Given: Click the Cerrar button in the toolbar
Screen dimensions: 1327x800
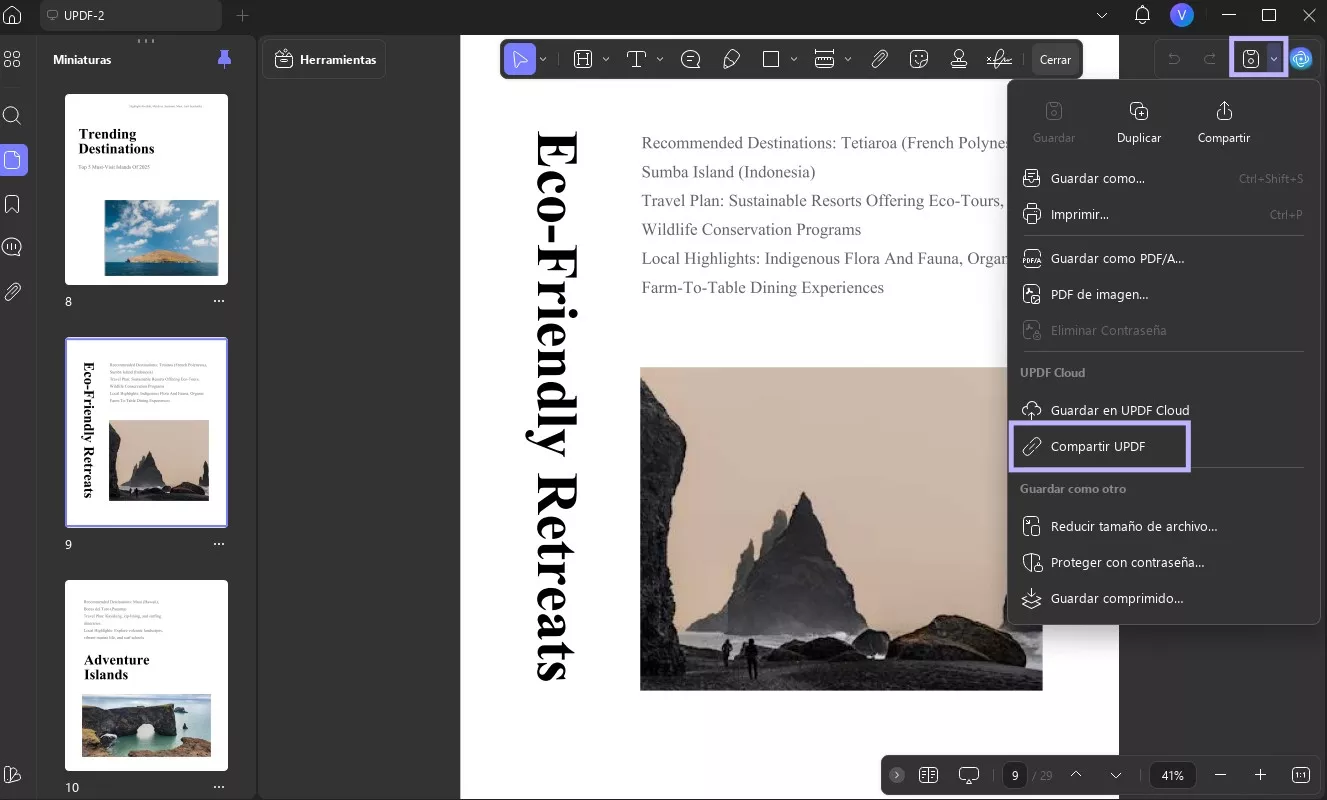Looking at the screenshot, I should (1055, 59).
